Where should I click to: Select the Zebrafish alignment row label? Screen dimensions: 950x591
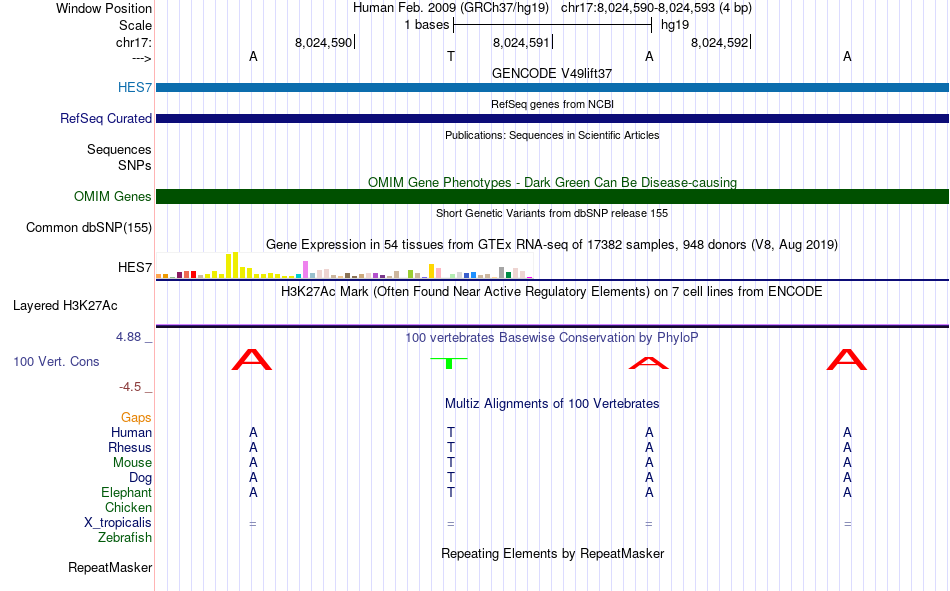point(125,538)
